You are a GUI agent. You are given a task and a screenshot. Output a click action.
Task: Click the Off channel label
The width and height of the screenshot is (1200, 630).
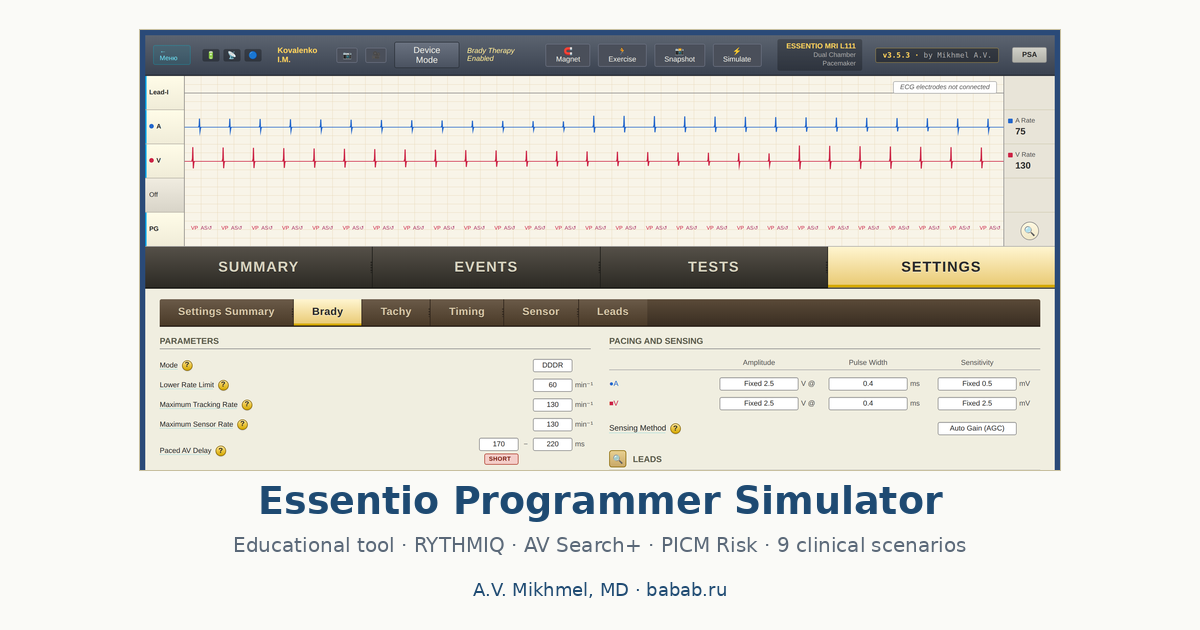165,194
